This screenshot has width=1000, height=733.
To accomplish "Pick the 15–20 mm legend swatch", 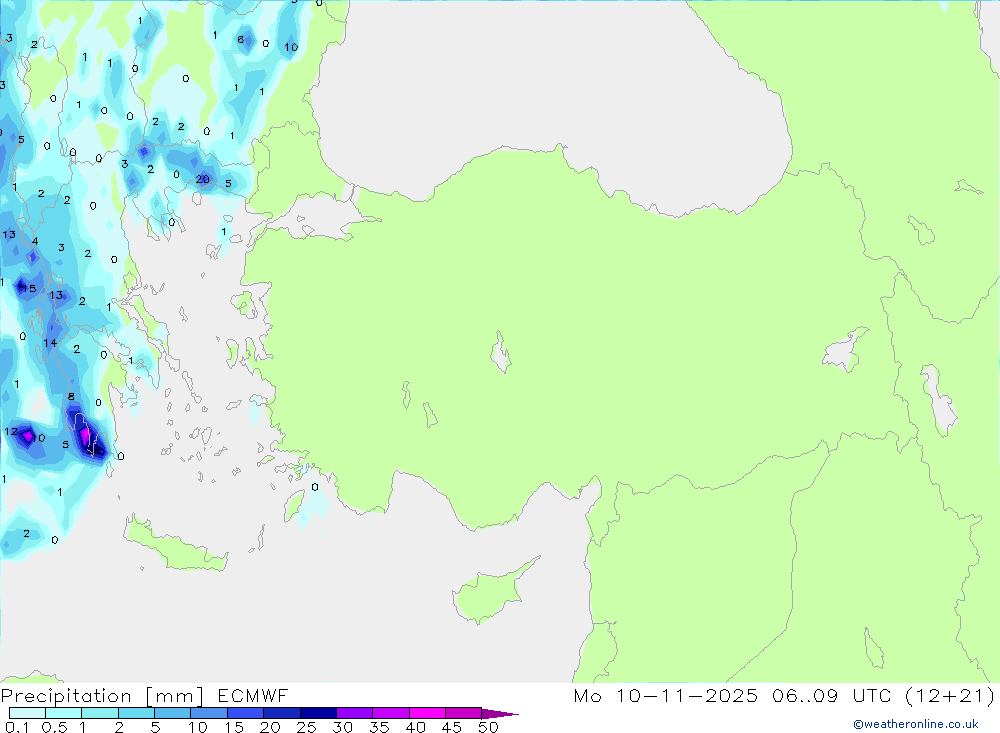I will coord(245,713).
